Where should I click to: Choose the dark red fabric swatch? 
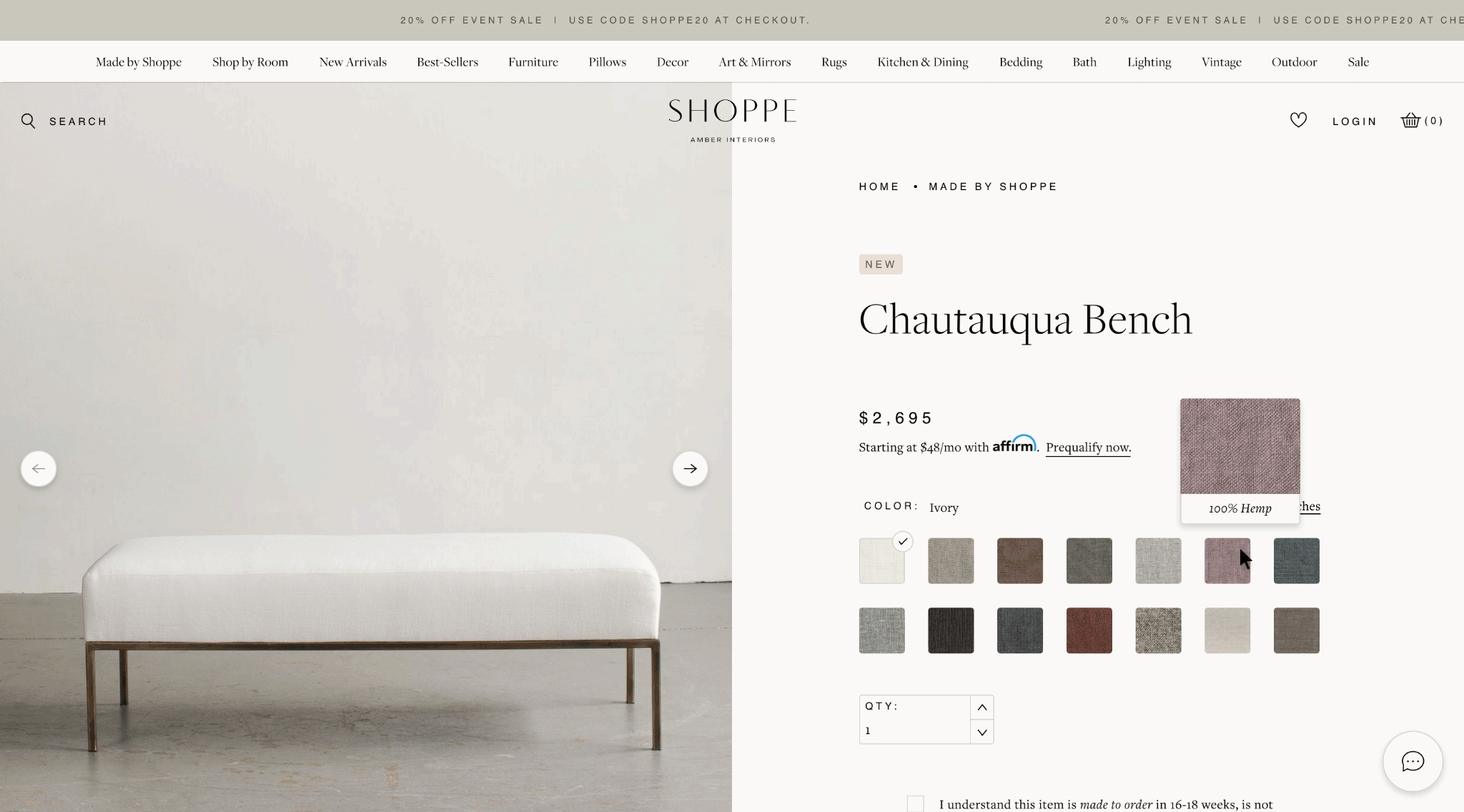1089,630
